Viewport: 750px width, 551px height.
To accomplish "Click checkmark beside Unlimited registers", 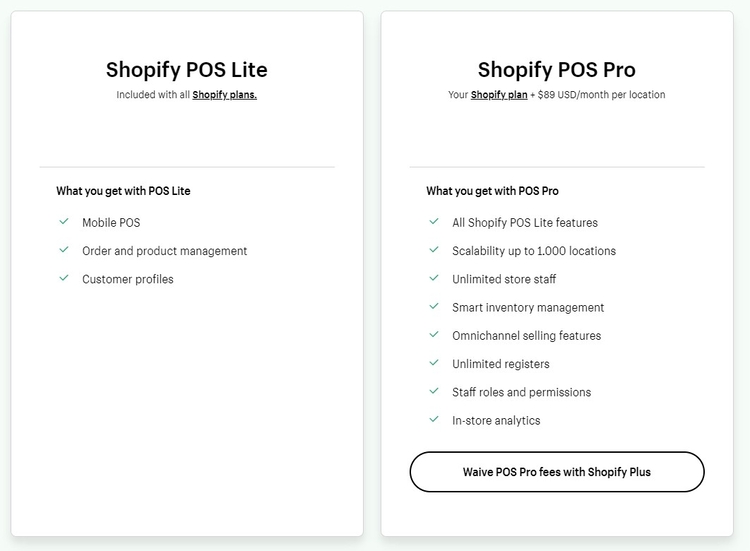I will [434, 363].
